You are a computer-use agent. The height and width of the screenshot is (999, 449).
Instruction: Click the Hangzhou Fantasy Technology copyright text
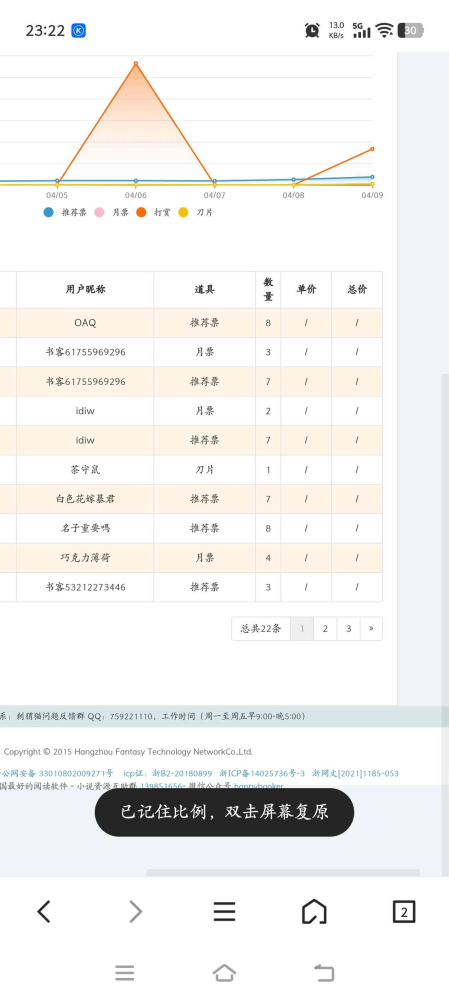(128, 752)
